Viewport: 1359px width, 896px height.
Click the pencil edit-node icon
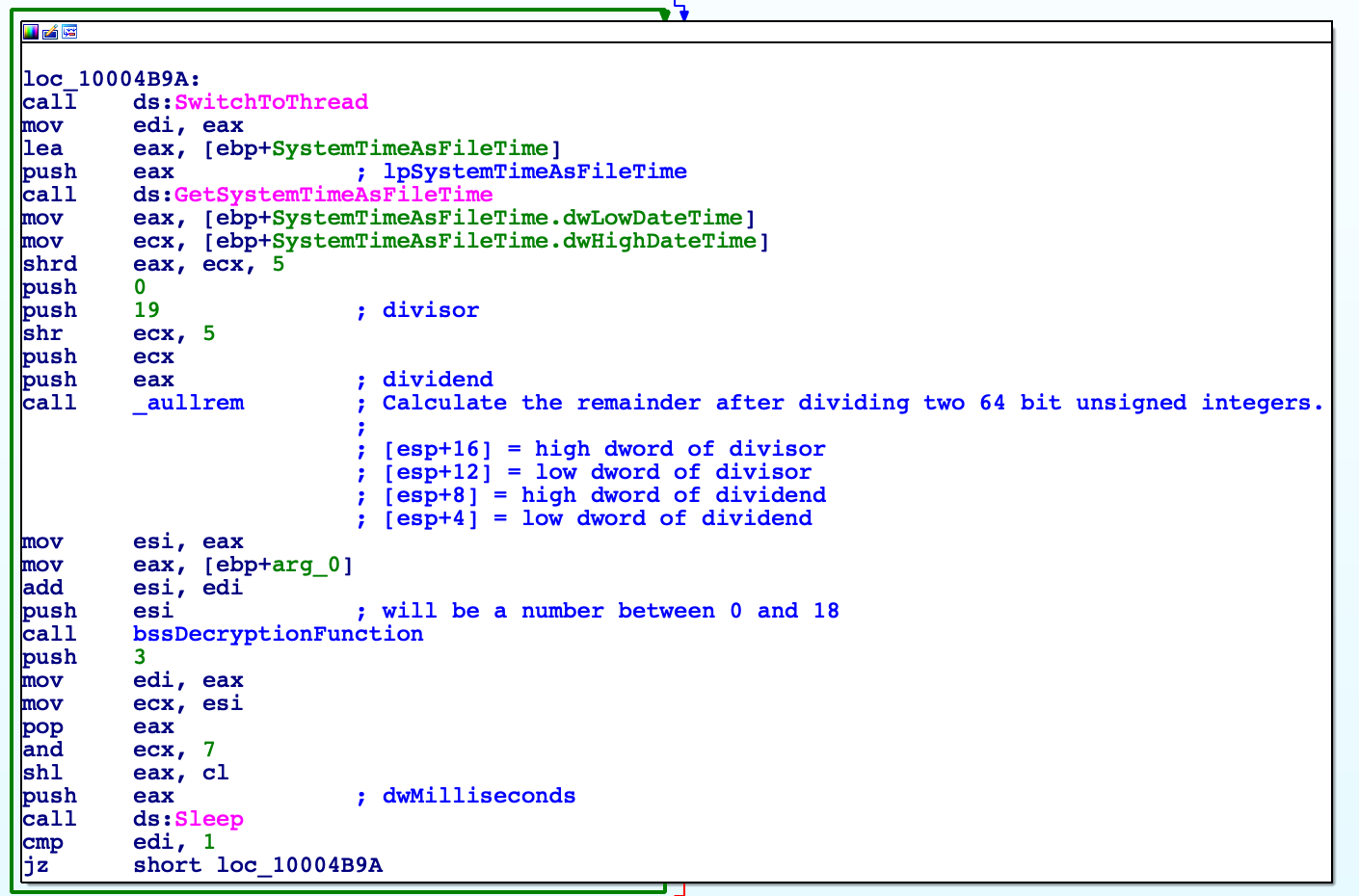pos(50,32)
